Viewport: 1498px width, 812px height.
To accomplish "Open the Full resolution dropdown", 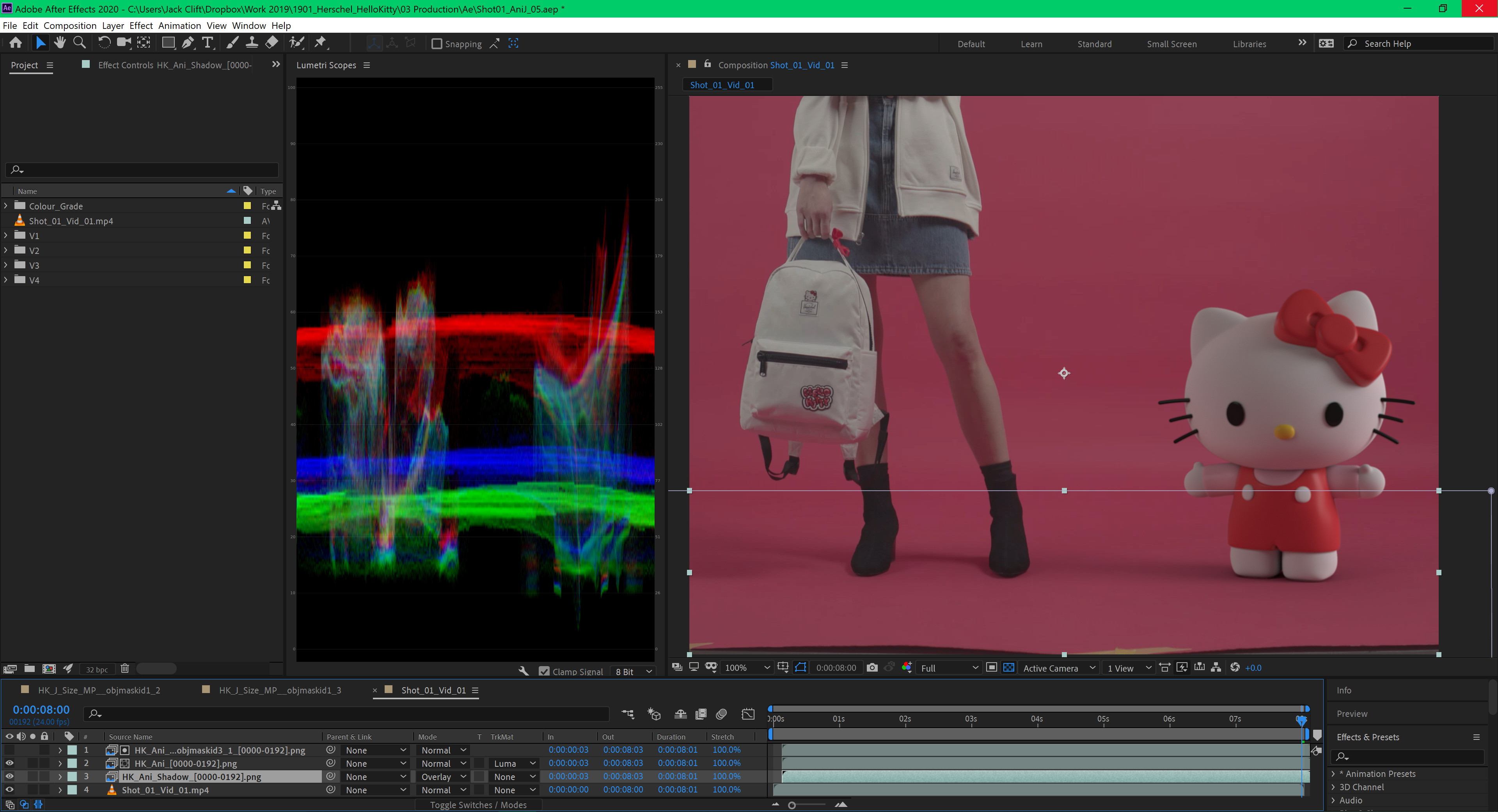I will (x=949, y=668).
